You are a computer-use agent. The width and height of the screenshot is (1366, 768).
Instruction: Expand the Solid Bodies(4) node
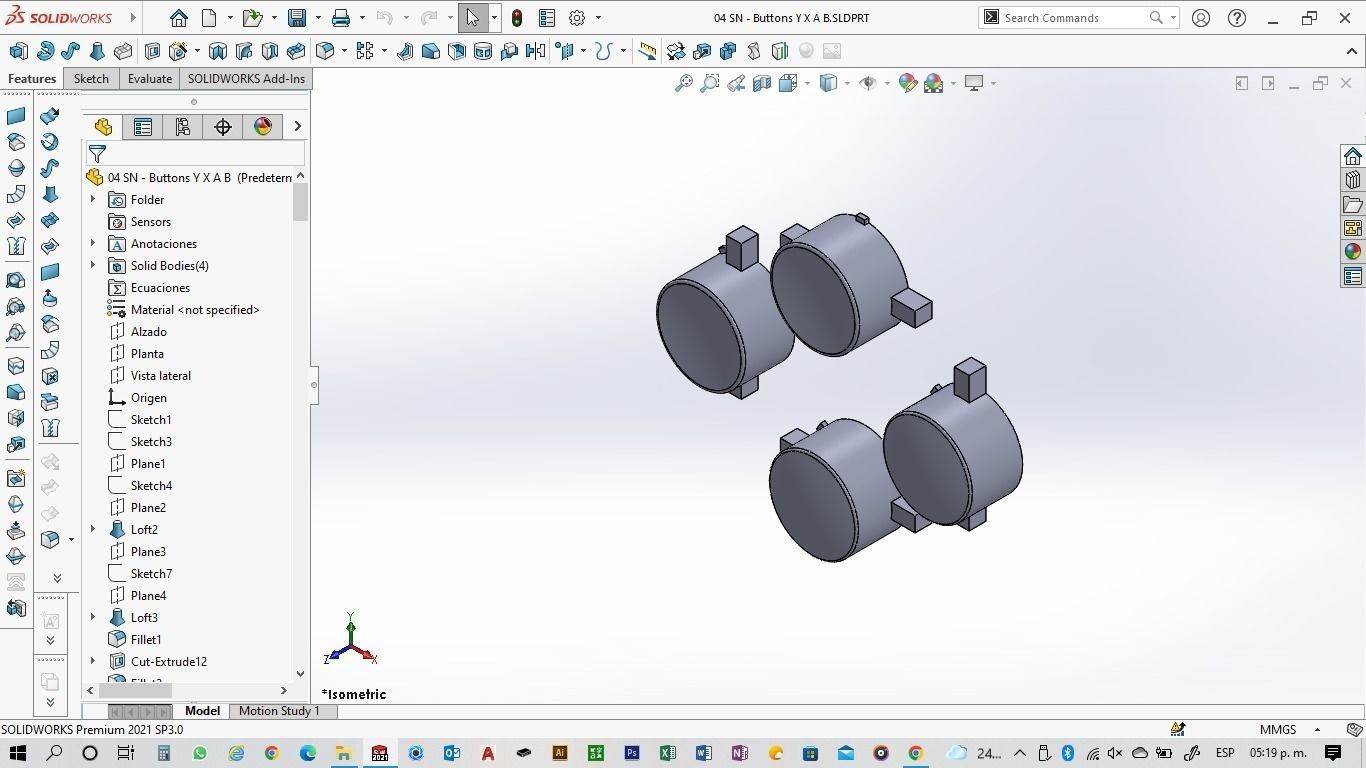coord(93,266)
